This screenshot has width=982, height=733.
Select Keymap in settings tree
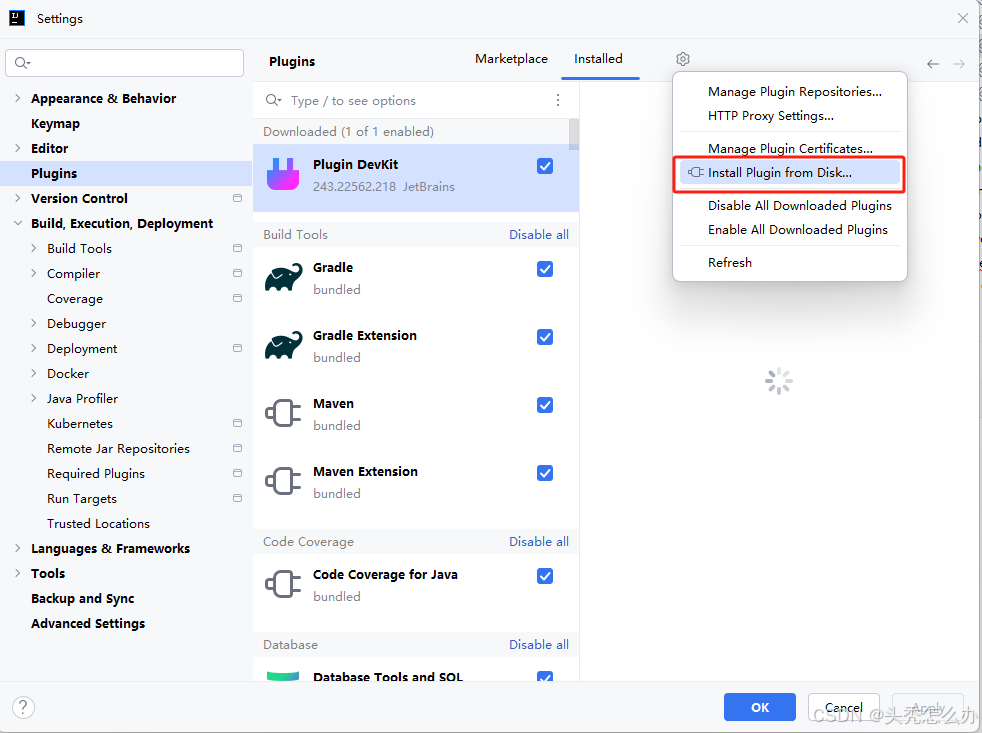(55, 123)
